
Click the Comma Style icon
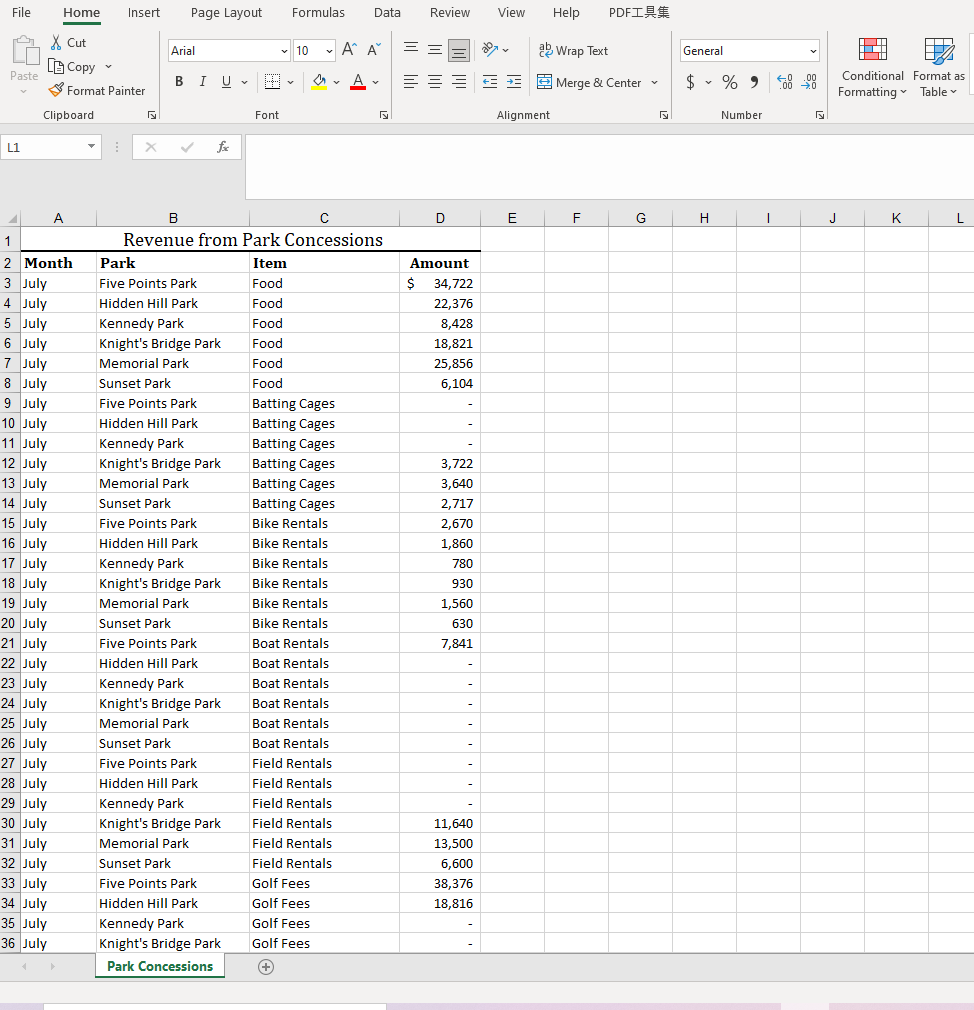(x=753, y=82)
